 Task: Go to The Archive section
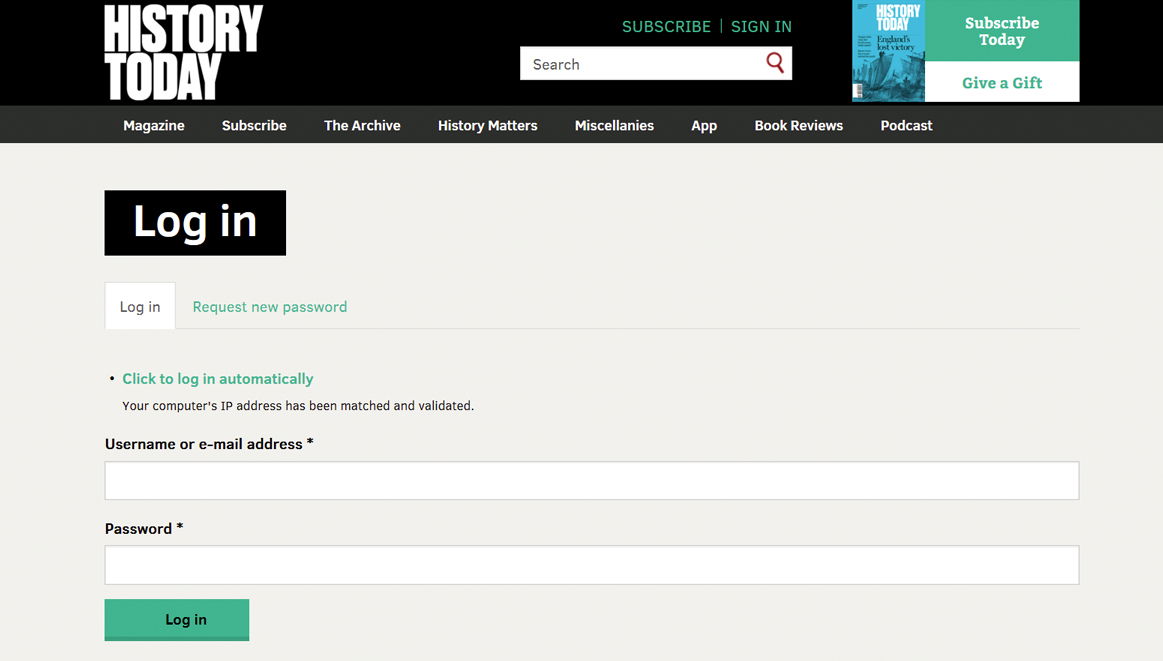click(362, 125)
